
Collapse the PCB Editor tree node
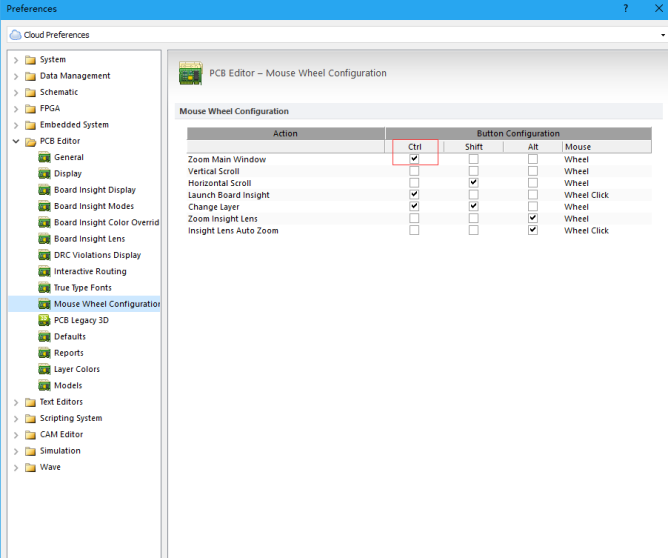[16, 142]
